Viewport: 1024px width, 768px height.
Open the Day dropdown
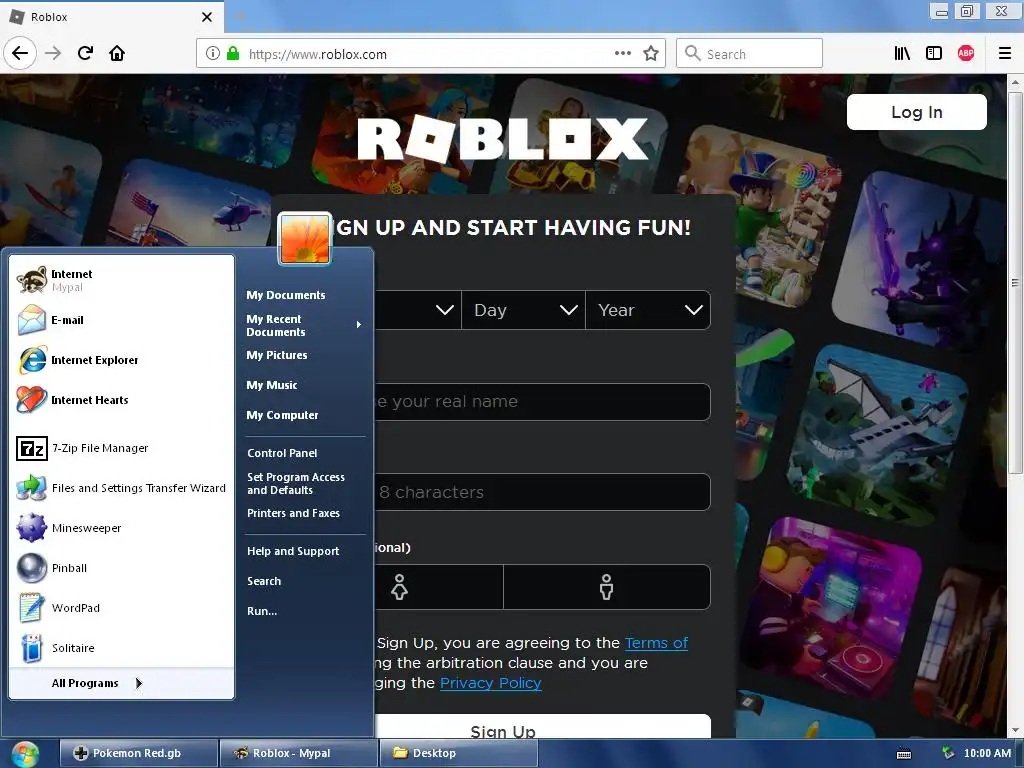(524, 310)
